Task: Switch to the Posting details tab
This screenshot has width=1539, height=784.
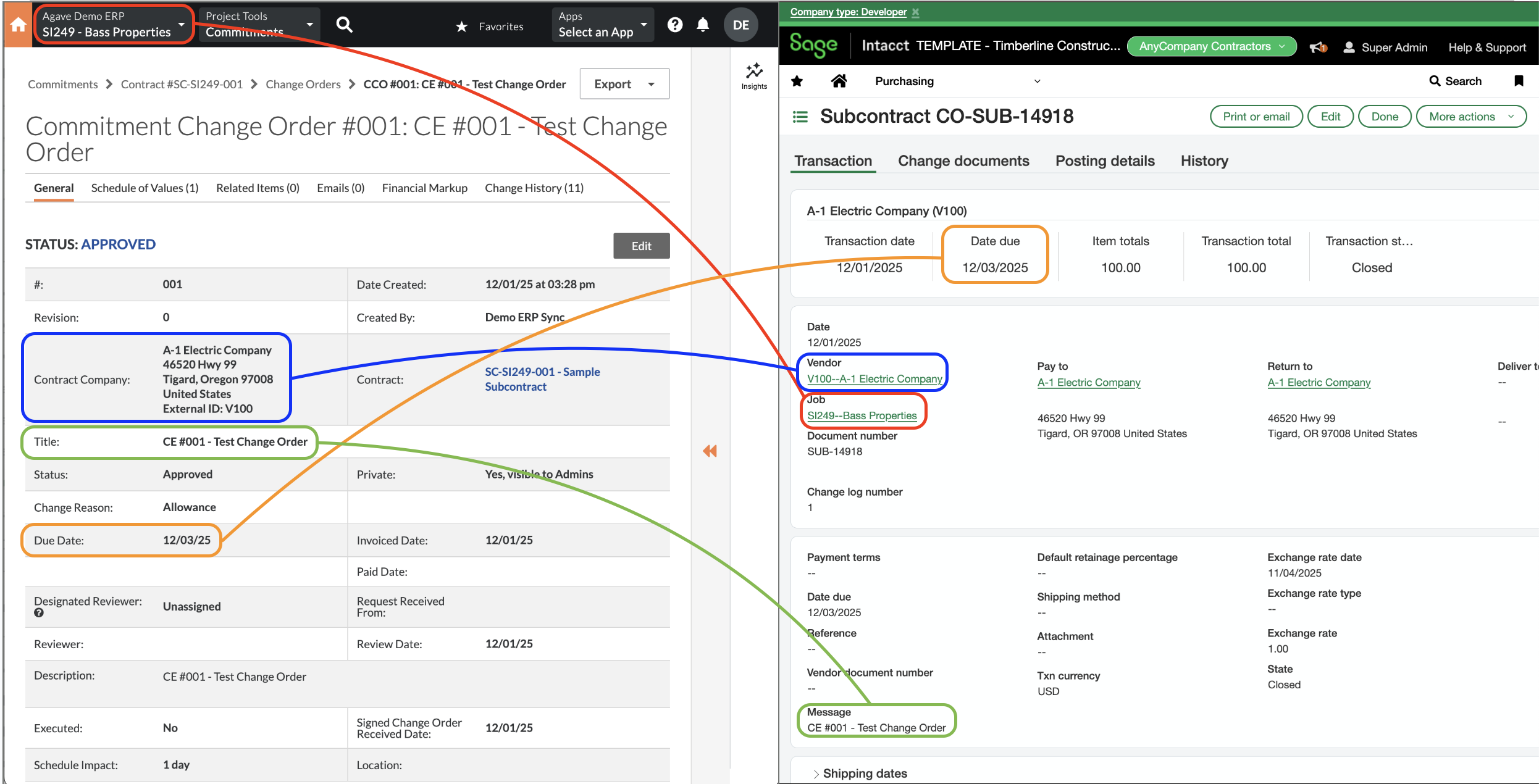Action: pos(1105,161)
